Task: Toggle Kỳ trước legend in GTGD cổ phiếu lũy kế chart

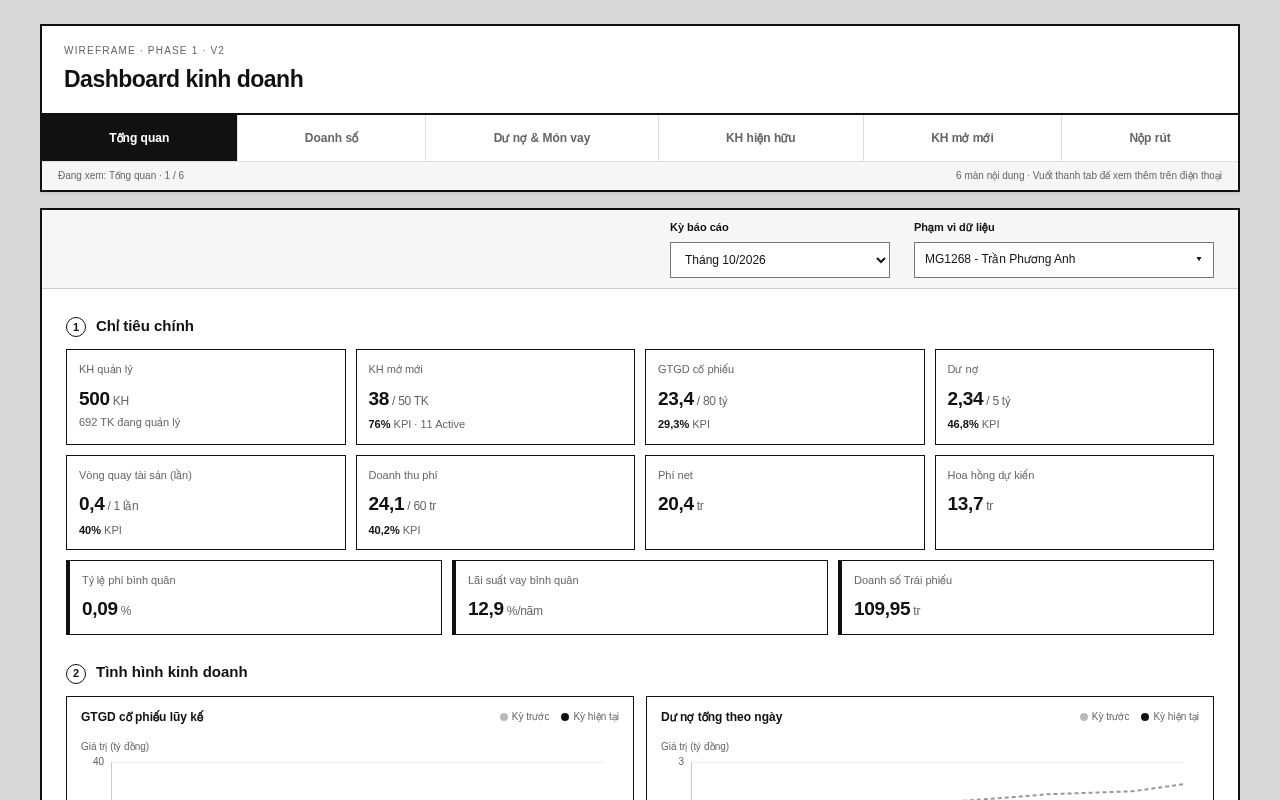Action: pos(525,717)
